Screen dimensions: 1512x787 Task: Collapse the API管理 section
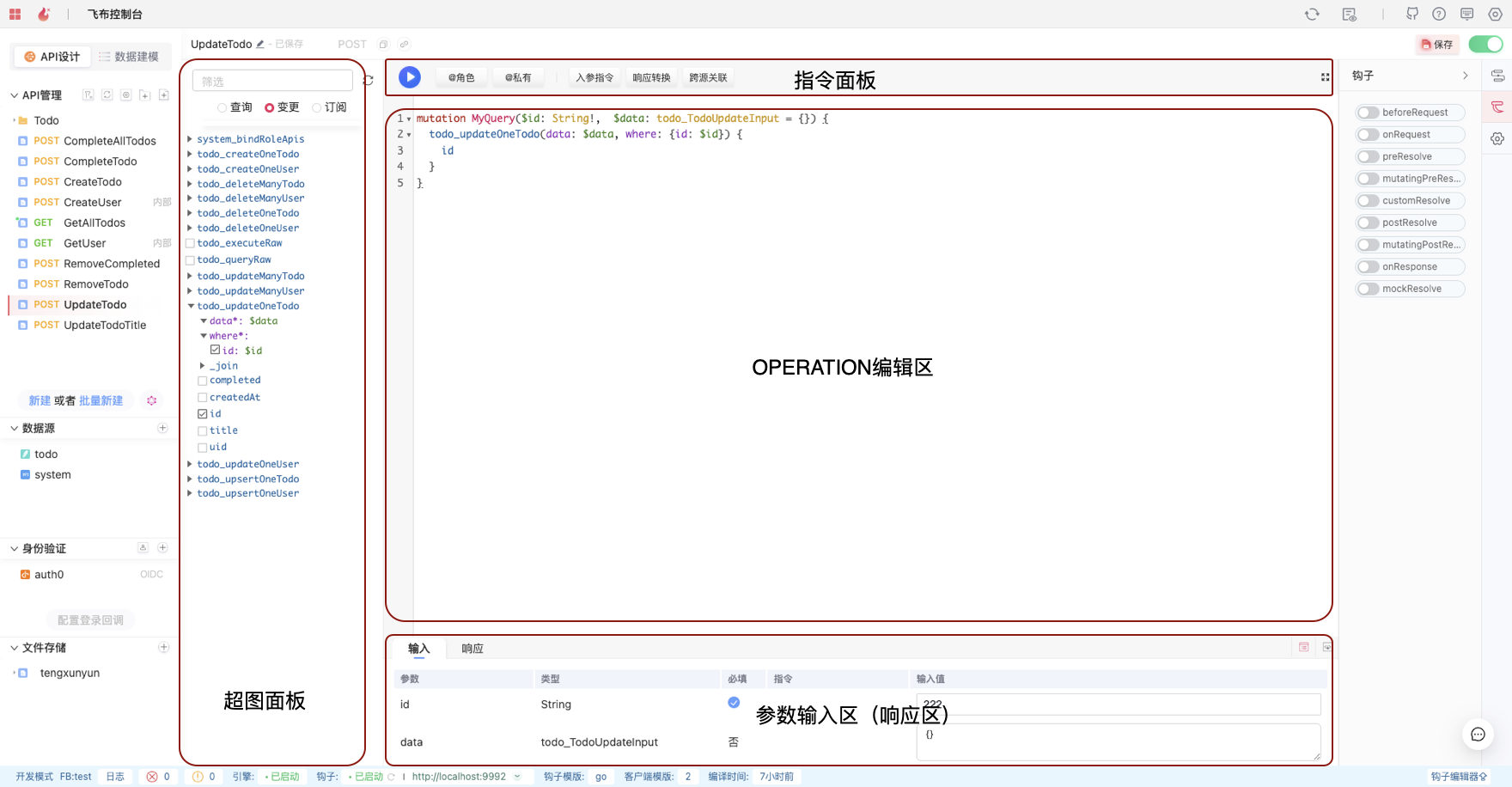point(15,95)
